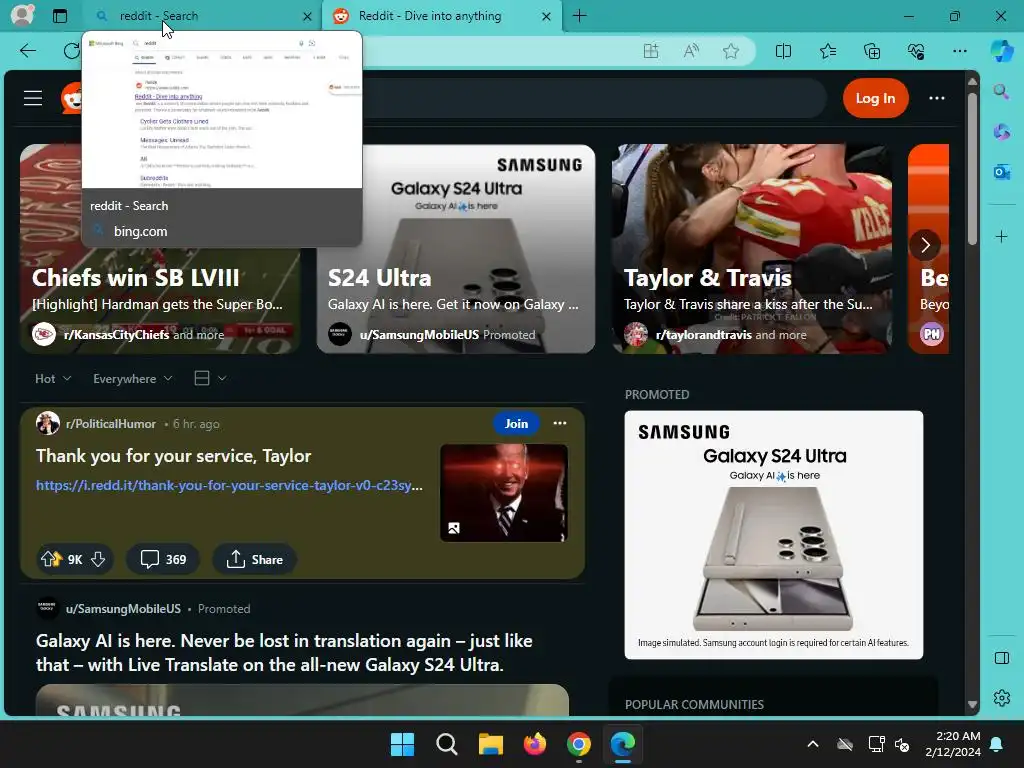Visit r/KansasCityChiefs community link
The height and width of the screenshot is (768, 1024).
[116, 334]
